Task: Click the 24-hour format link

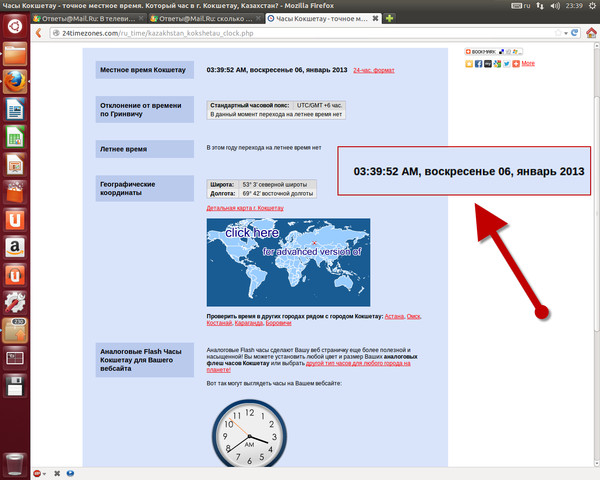Action: tap(373, 70)
